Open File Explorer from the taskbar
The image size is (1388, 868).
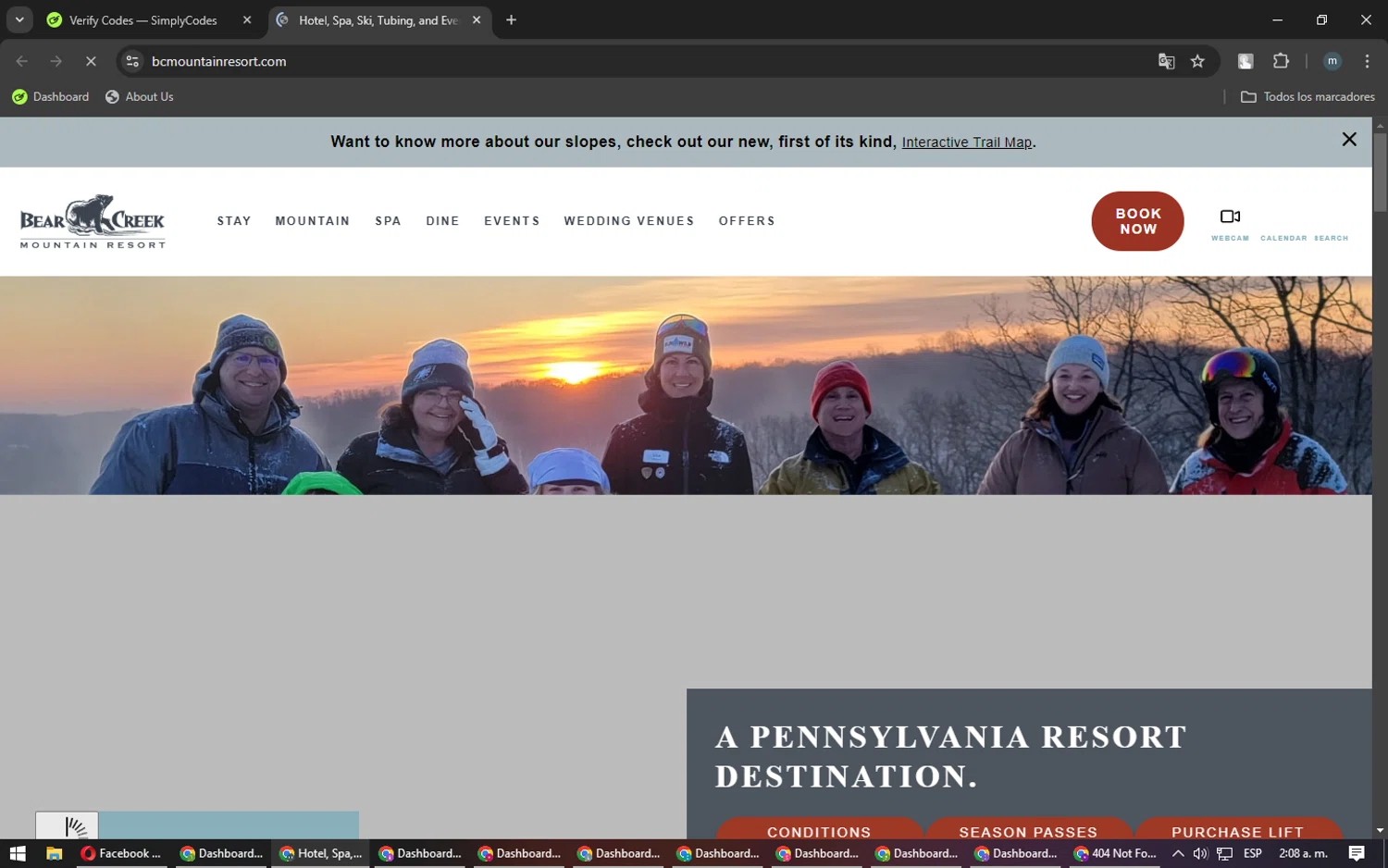(x=54, y=853)
